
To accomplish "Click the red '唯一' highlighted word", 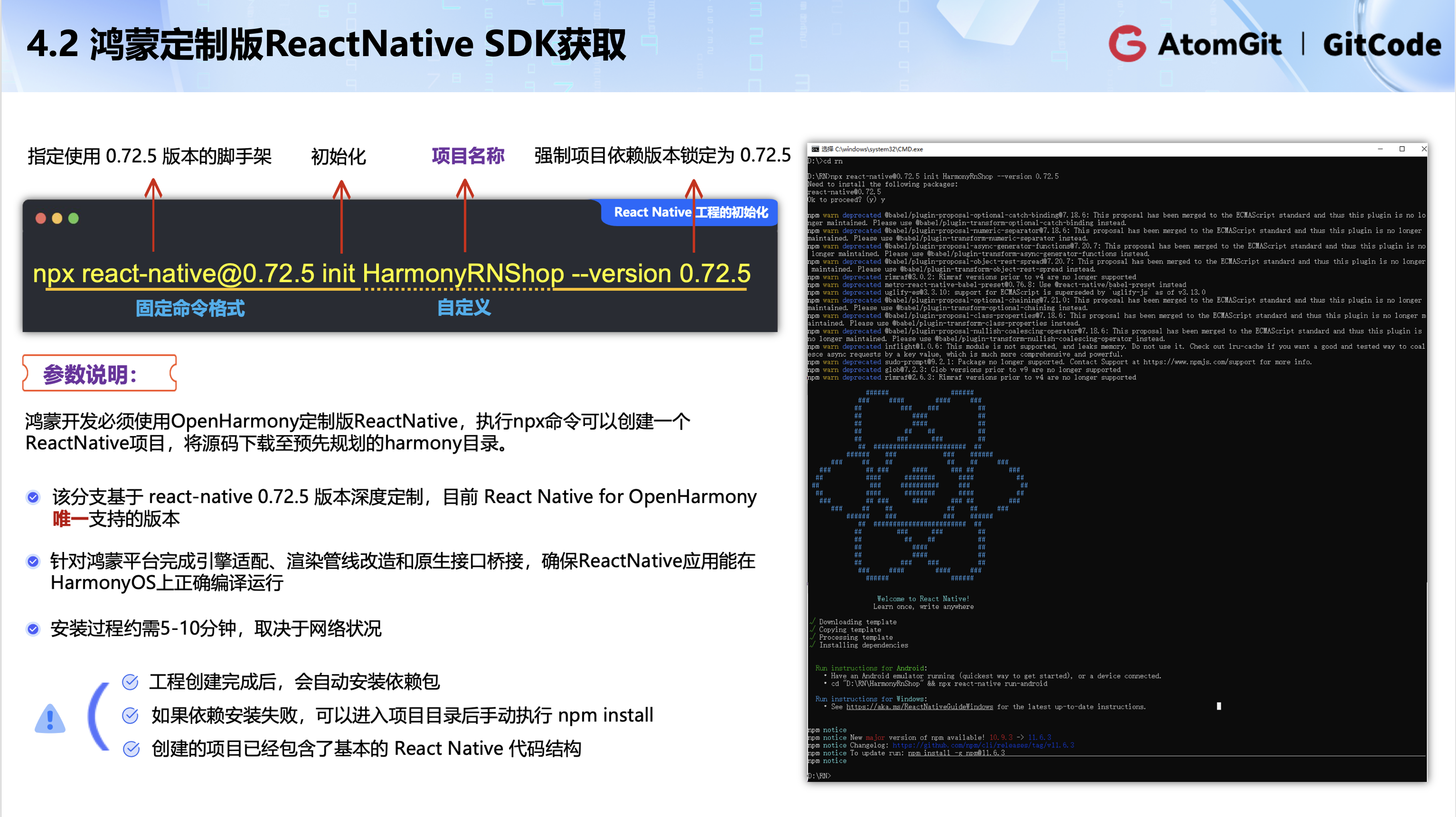I will click(x=70, y=518).
